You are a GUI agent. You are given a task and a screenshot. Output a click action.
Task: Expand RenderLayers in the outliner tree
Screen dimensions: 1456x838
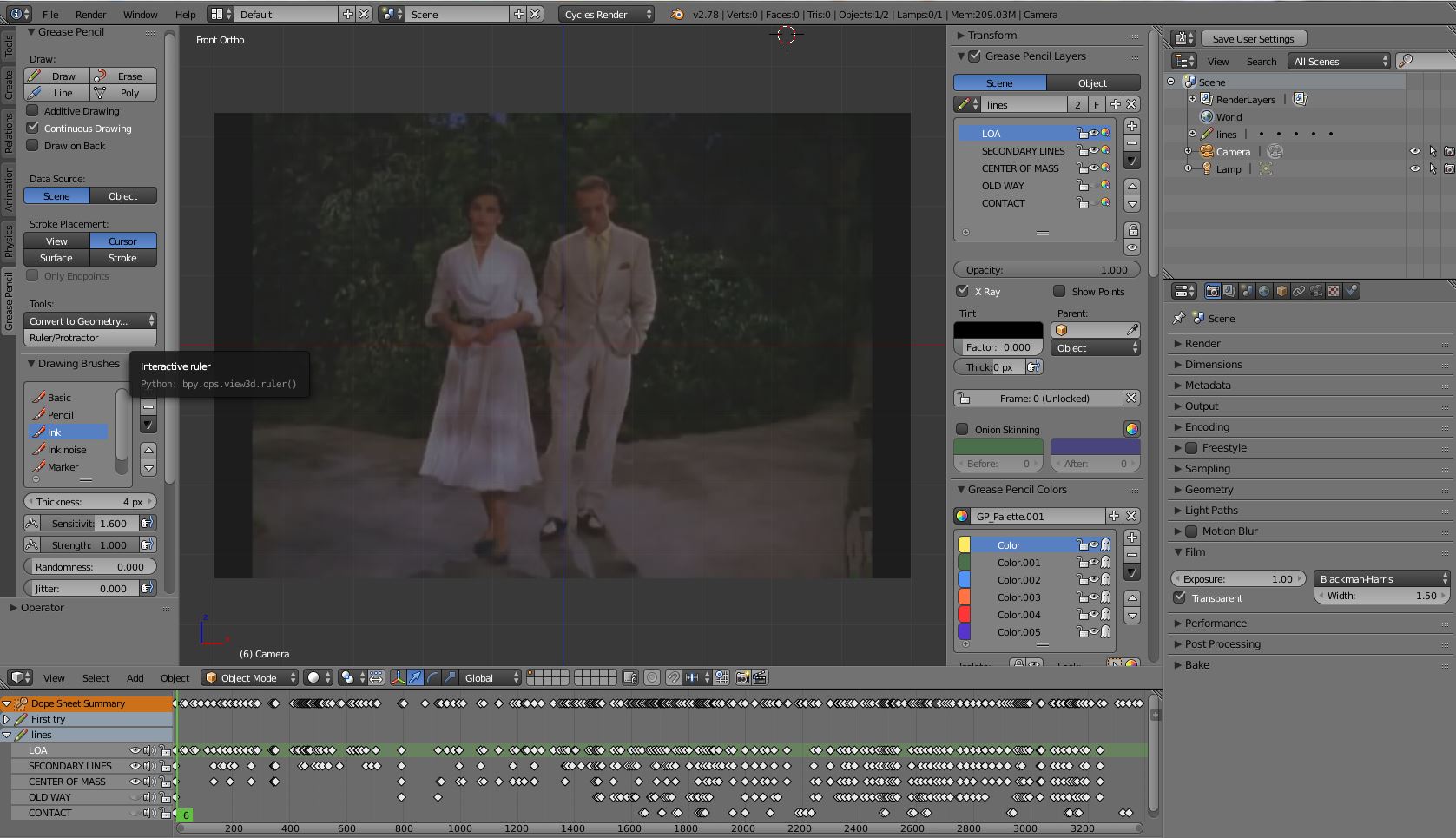point(1193,99)
